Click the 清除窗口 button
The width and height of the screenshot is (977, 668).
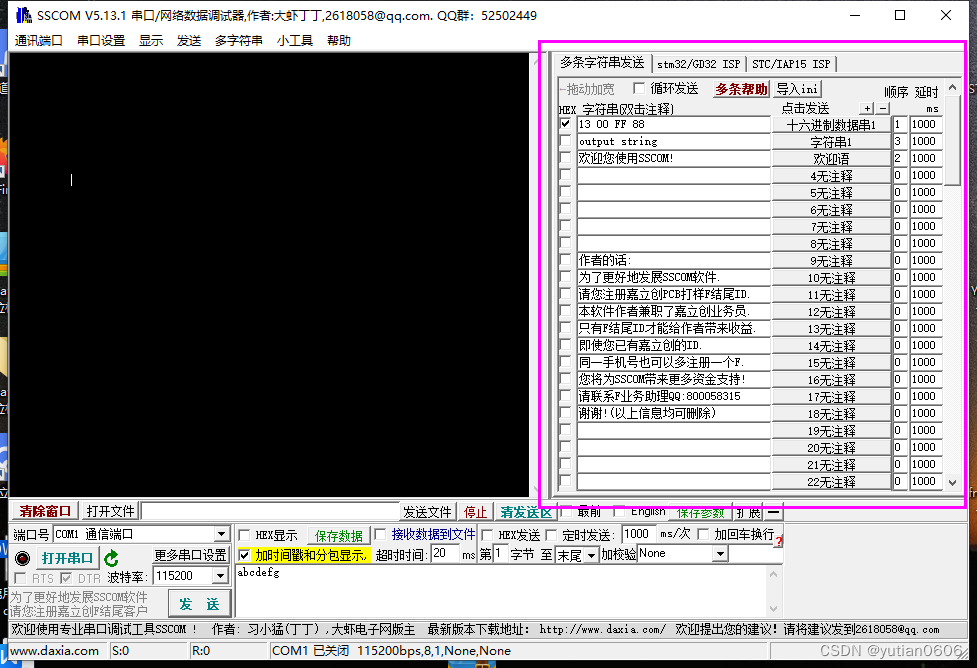(45, 512)
